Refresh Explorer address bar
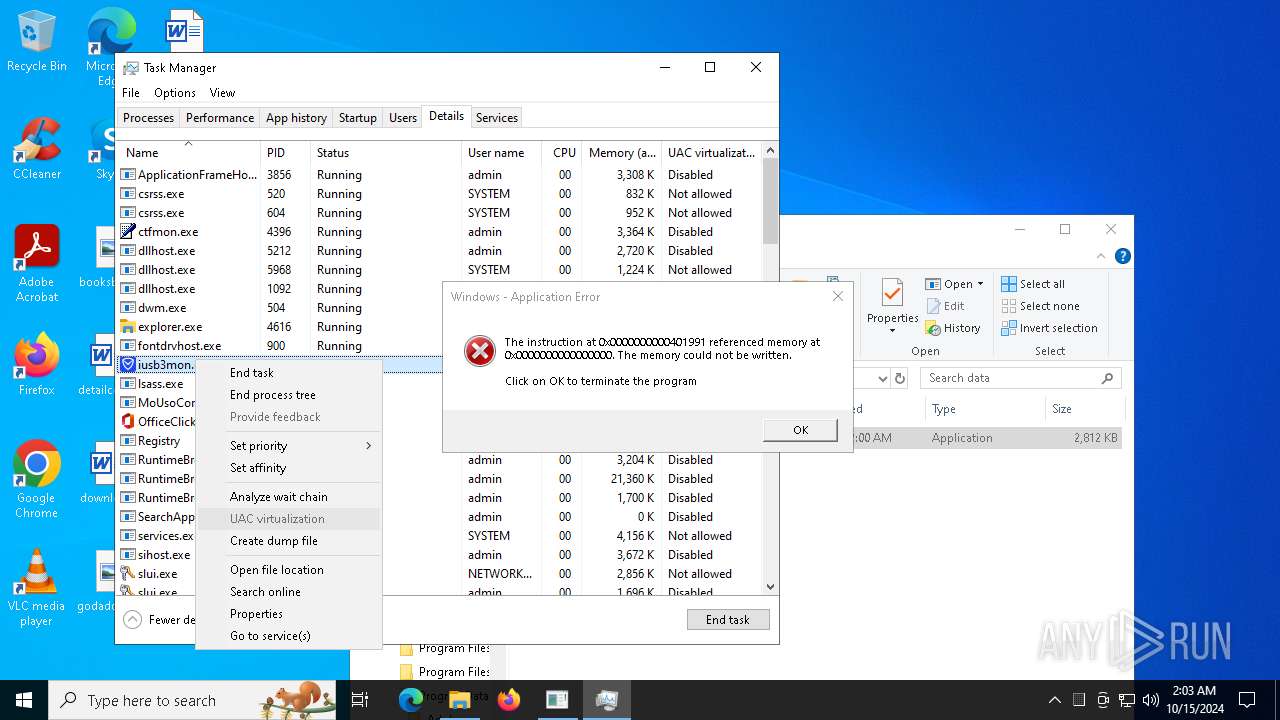Image resolution: width=1280 pixels, height=720 pixels. click(x=900, y=378)
